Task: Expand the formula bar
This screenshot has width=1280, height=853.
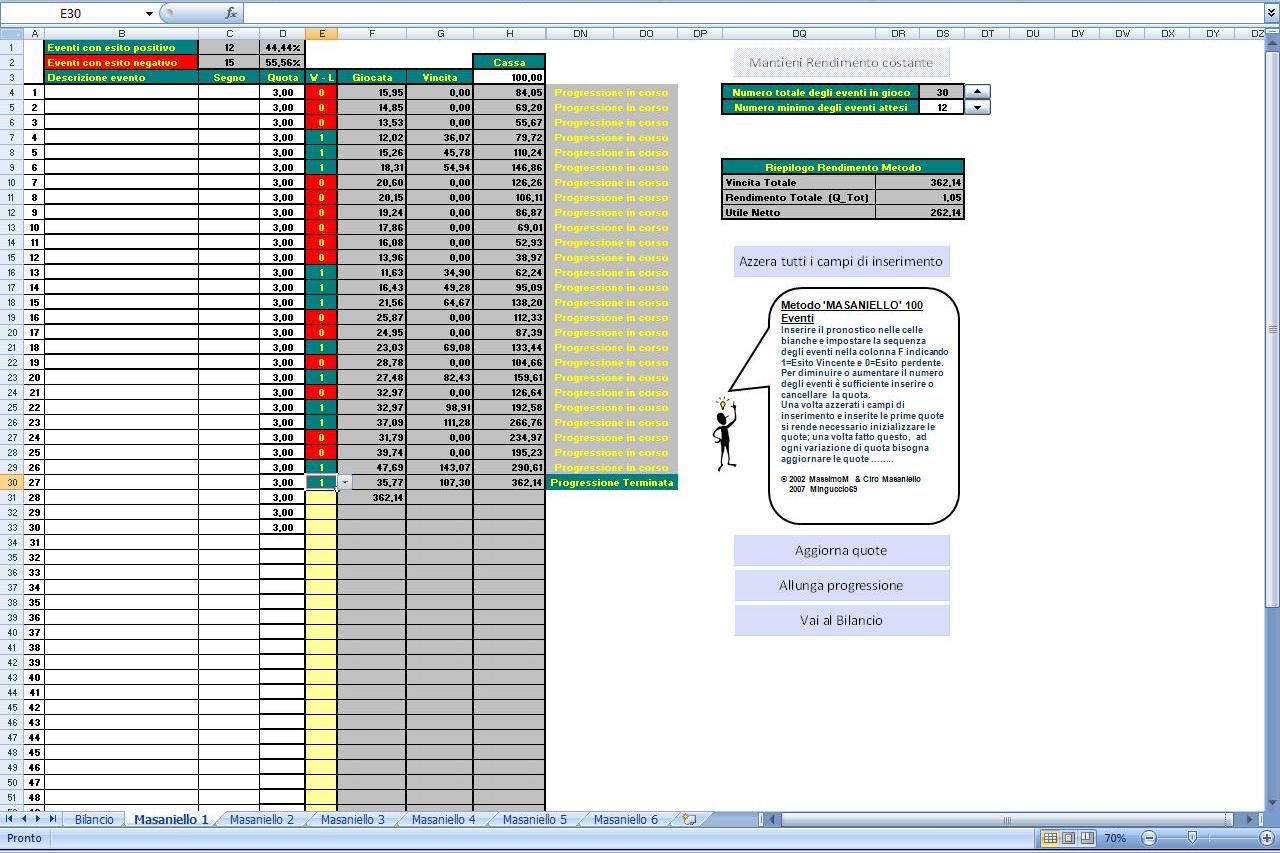Action: tap(1271, 13)
